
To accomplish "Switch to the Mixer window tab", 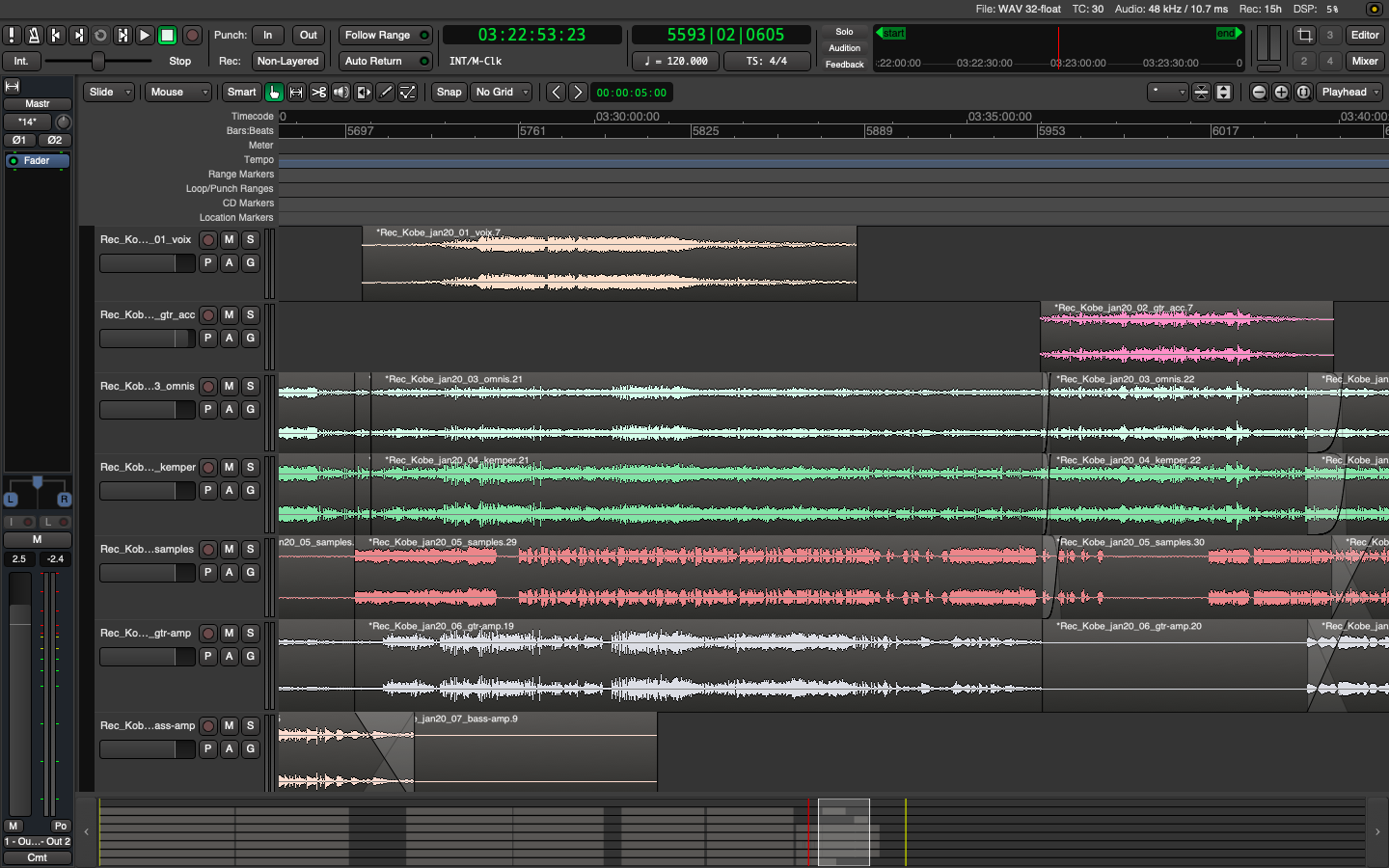I will 1364,61.
